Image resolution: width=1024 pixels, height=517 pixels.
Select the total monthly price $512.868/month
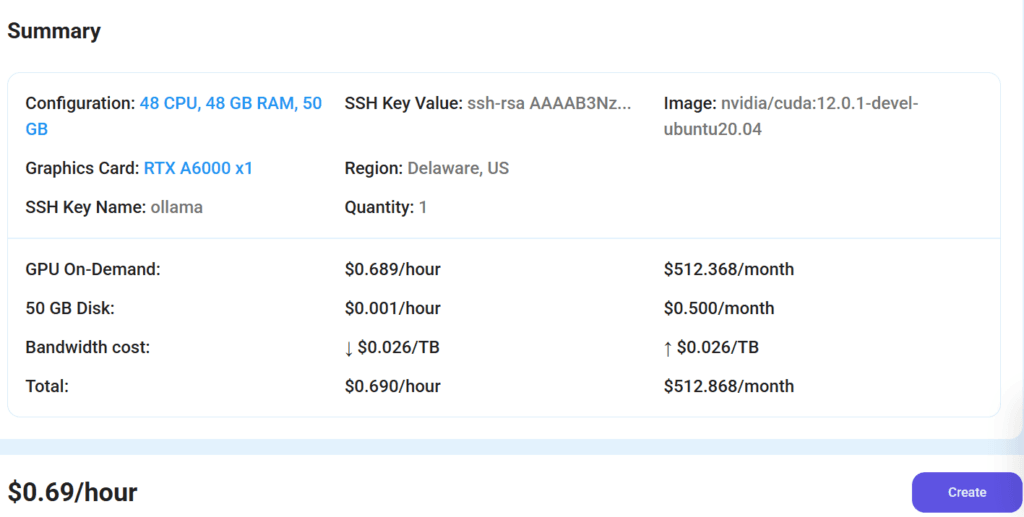click(x=728, y=386)
